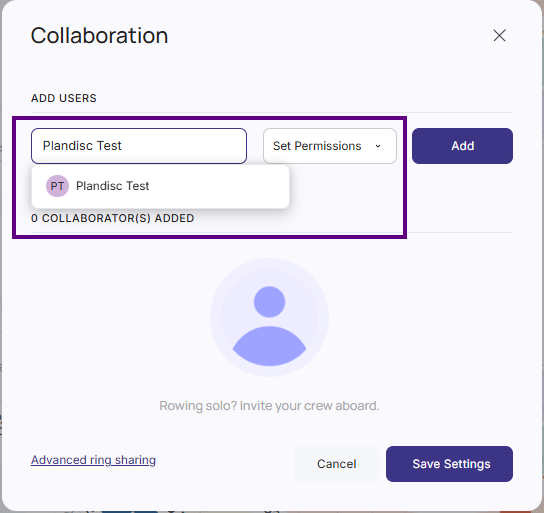Click the Collaboration dialog heading

point(99,35)
